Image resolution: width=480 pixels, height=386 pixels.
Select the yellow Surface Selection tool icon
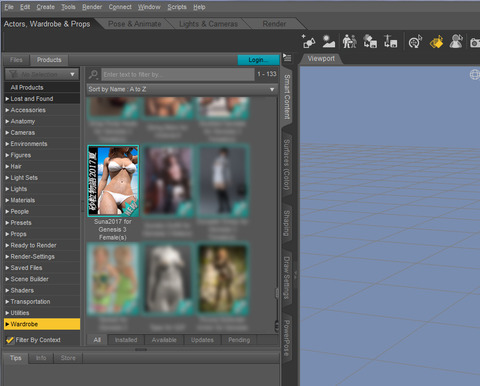436,42
